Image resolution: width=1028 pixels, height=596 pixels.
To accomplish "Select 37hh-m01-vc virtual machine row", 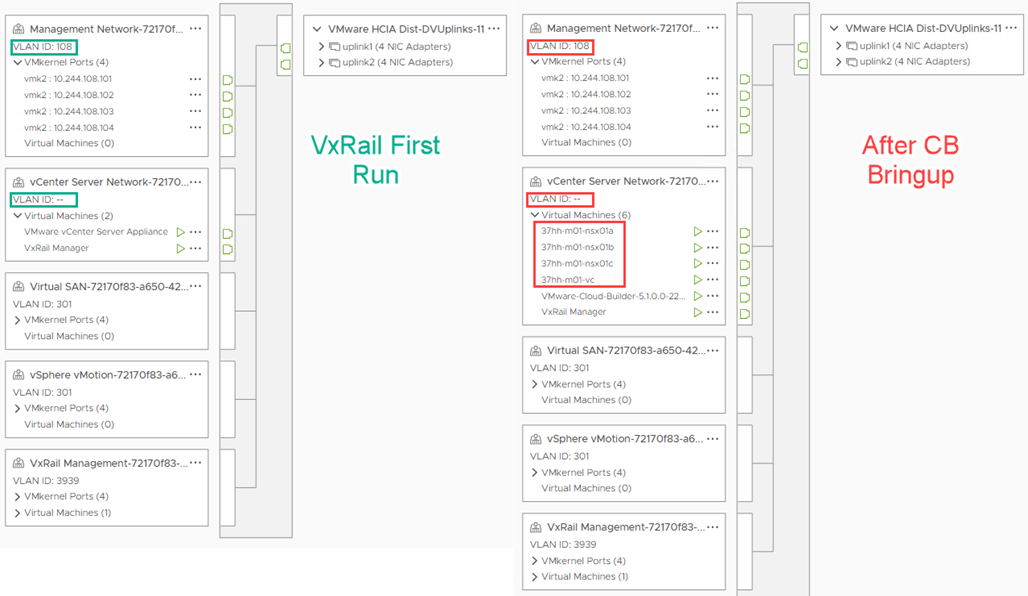I will [x=568, y=280].
